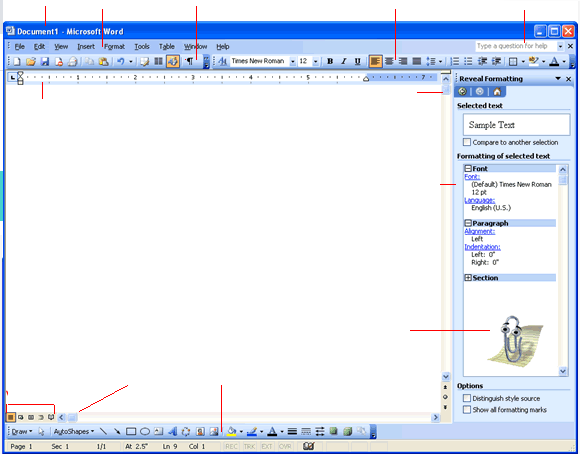Select the Rectangle shape tool in Draw toolbar

point(131,431)
